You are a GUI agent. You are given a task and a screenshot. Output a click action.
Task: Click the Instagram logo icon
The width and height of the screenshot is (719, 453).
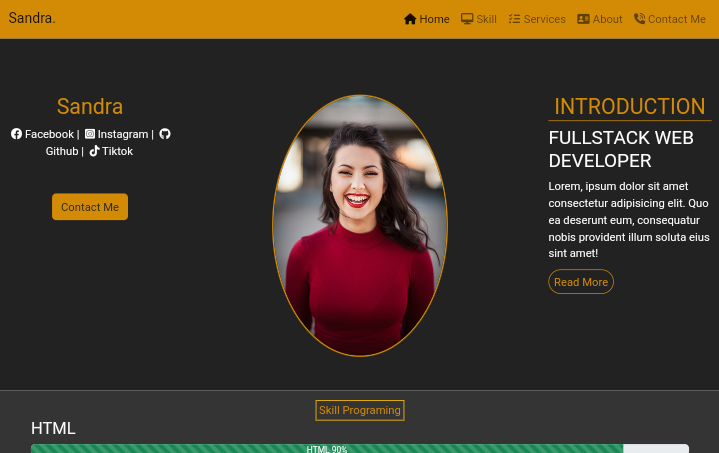click(90, 134)
